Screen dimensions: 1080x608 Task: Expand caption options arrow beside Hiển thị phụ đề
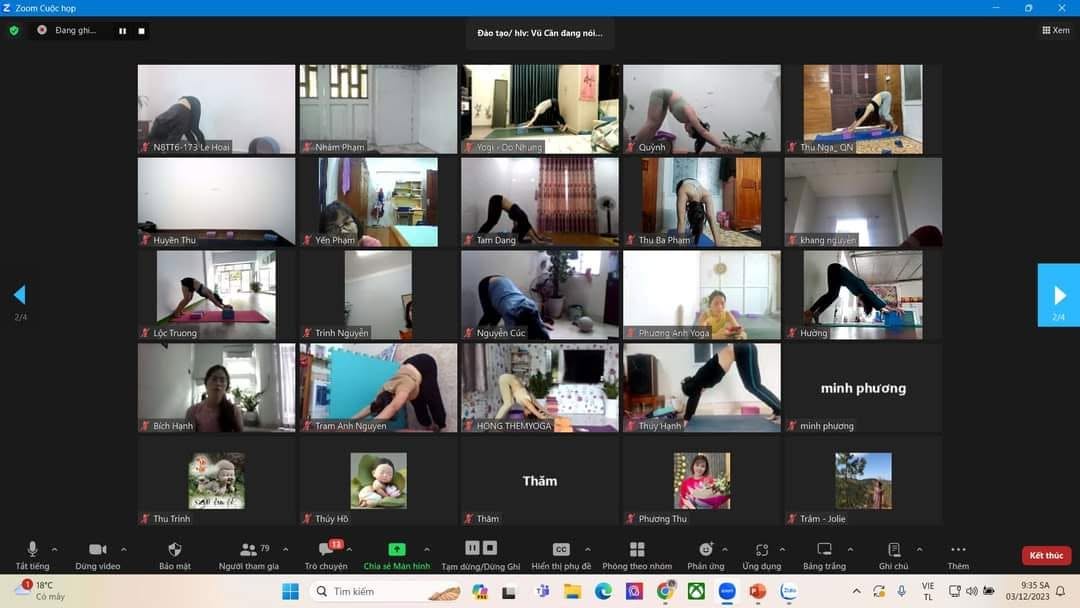tap(588, 549)
